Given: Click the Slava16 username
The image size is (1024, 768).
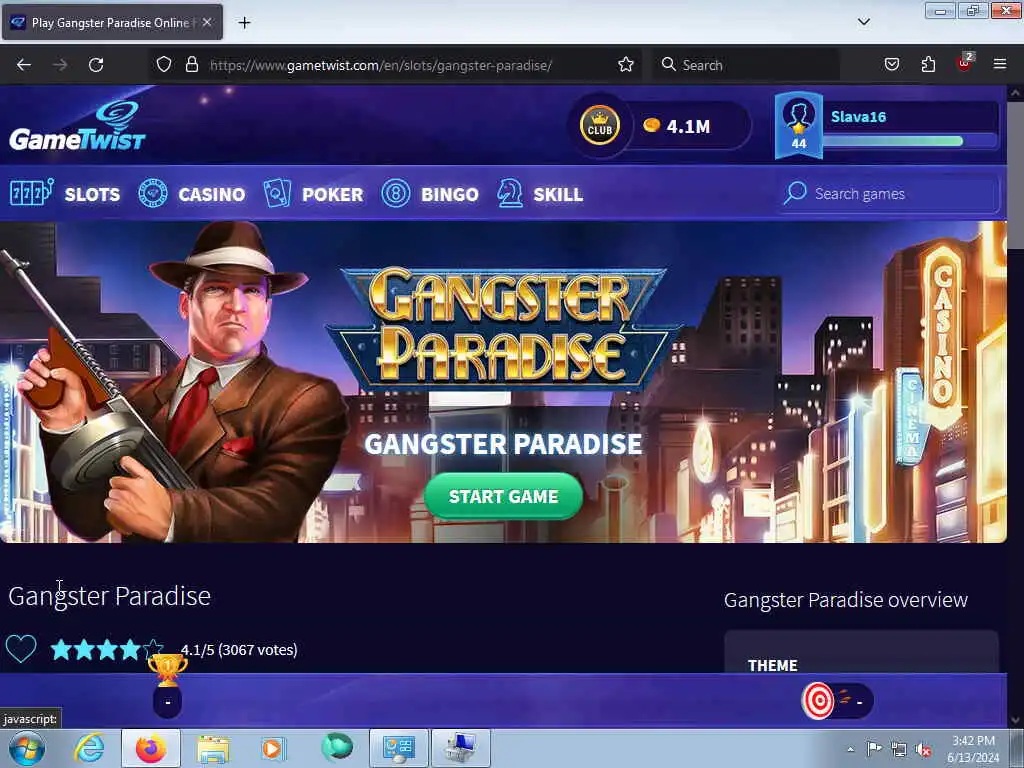Looking at the screenshot, I should pos(858,117).
